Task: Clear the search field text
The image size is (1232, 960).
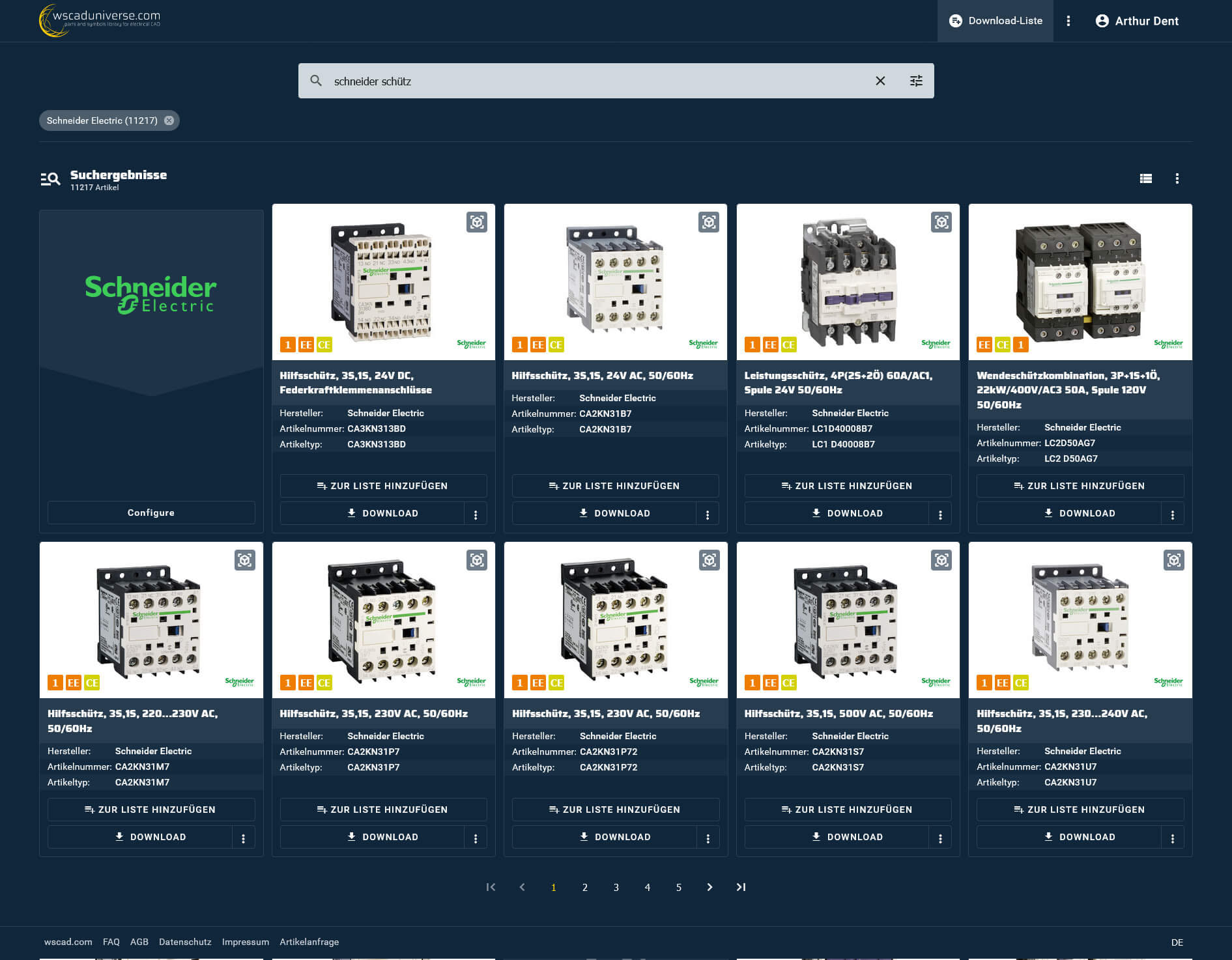Action: [x=880, y=81]
